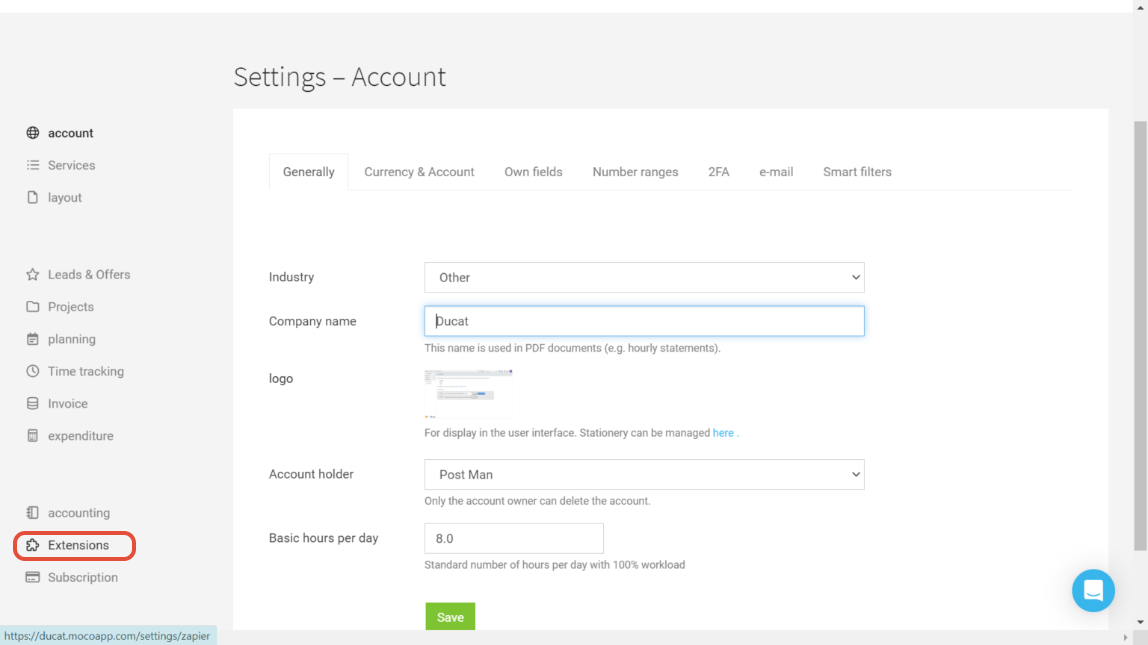Click the credit card Subscription icon
The width and height of the screenshot is (1148, 645).
33,577
